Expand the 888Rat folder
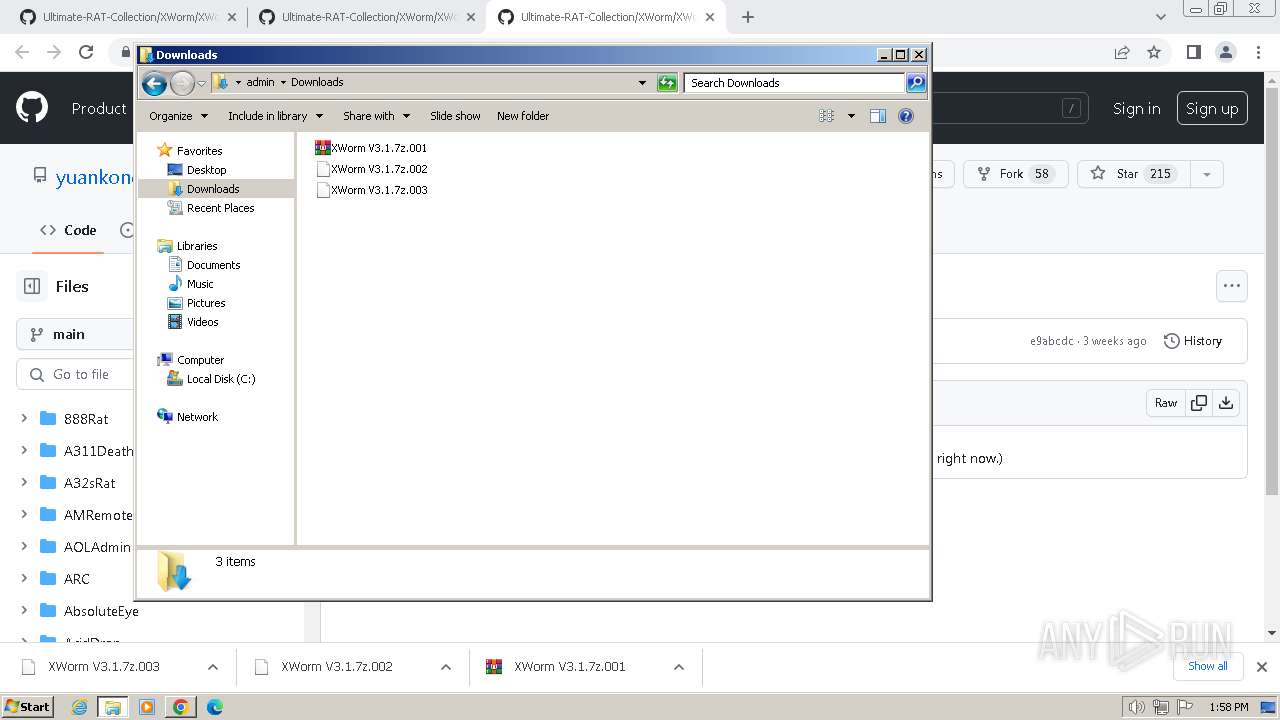 coord(24,419)
